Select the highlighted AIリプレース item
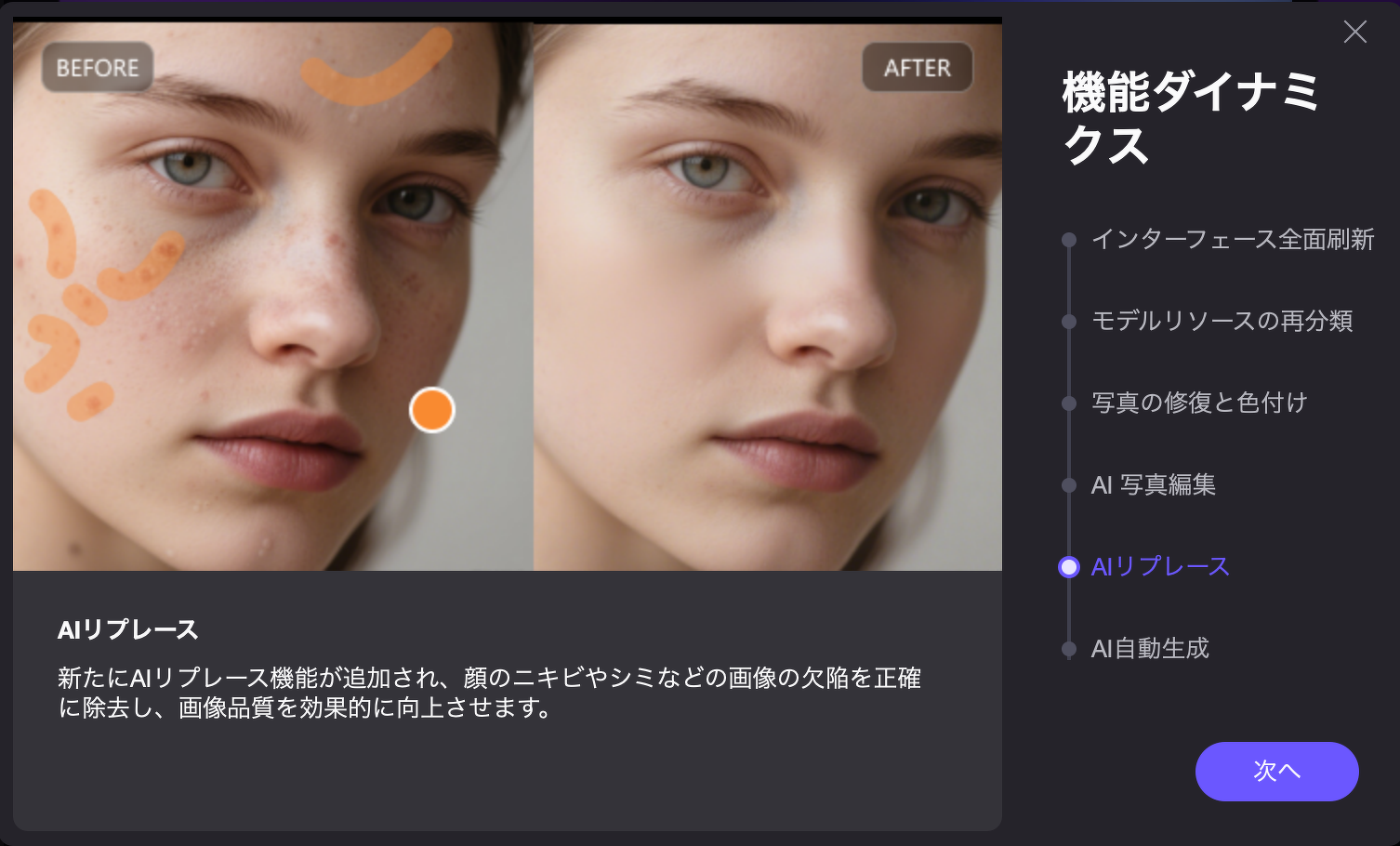The image size is (1400, 846). (x=1160, y=566)
